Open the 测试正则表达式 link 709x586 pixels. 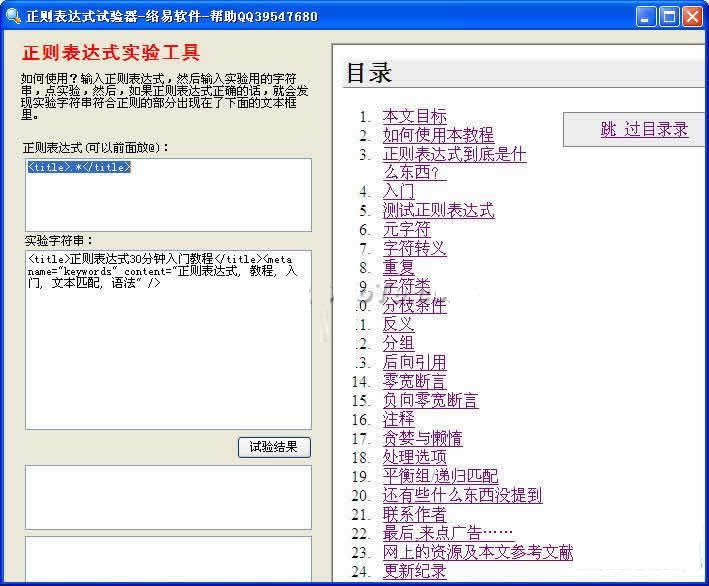pos(439,210)
